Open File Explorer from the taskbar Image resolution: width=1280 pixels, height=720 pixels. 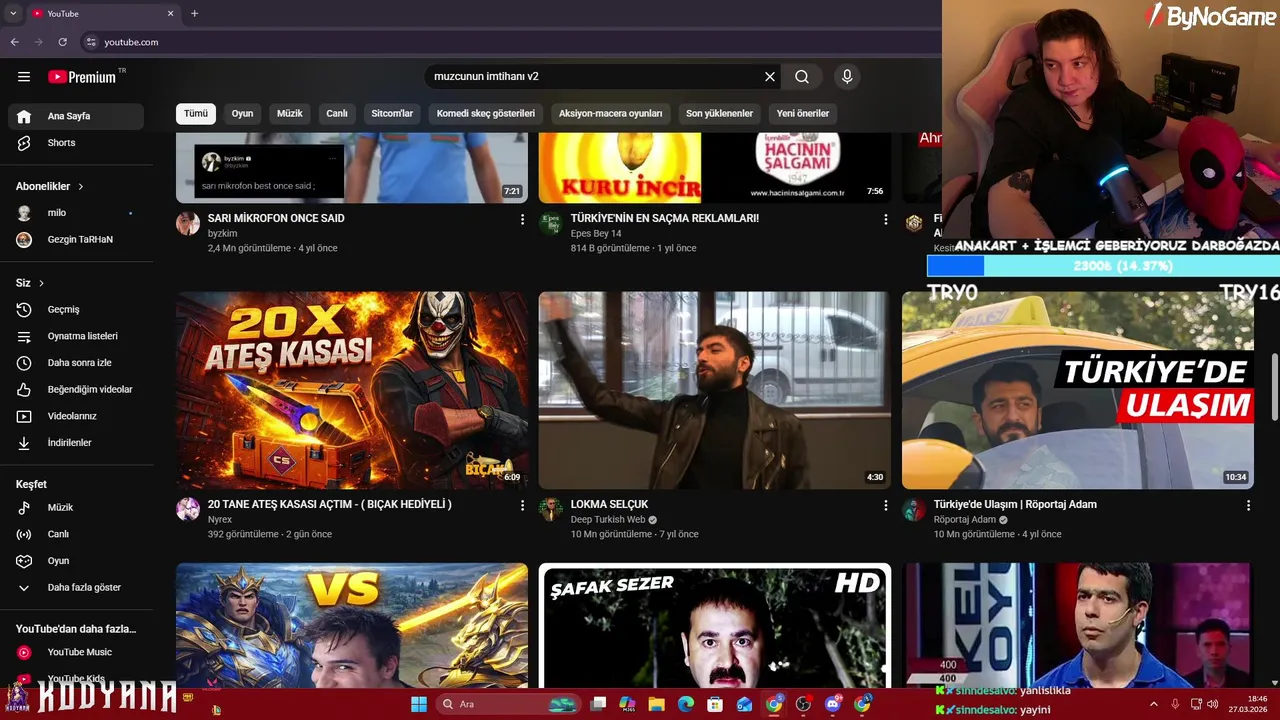[657, 704]
